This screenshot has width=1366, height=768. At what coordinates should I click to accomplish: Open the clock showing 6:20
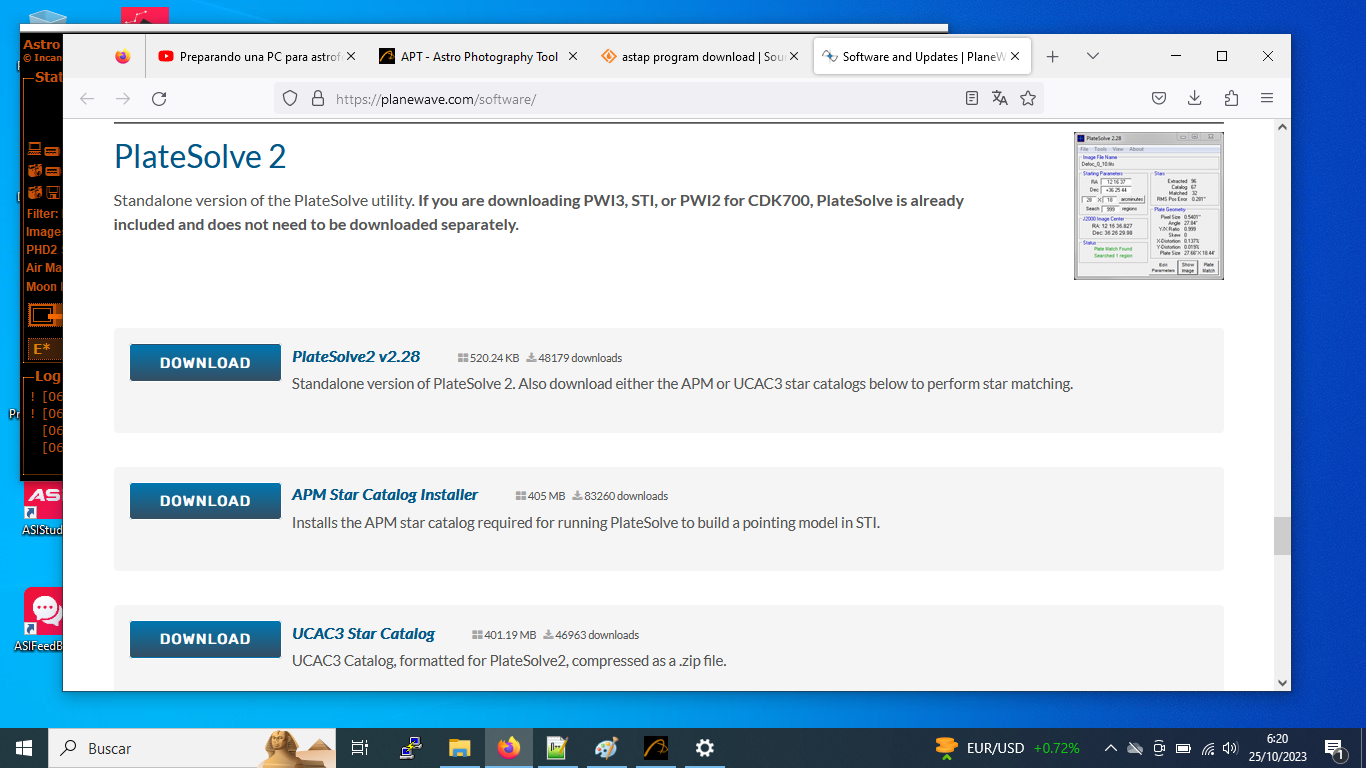point(1275,748)
